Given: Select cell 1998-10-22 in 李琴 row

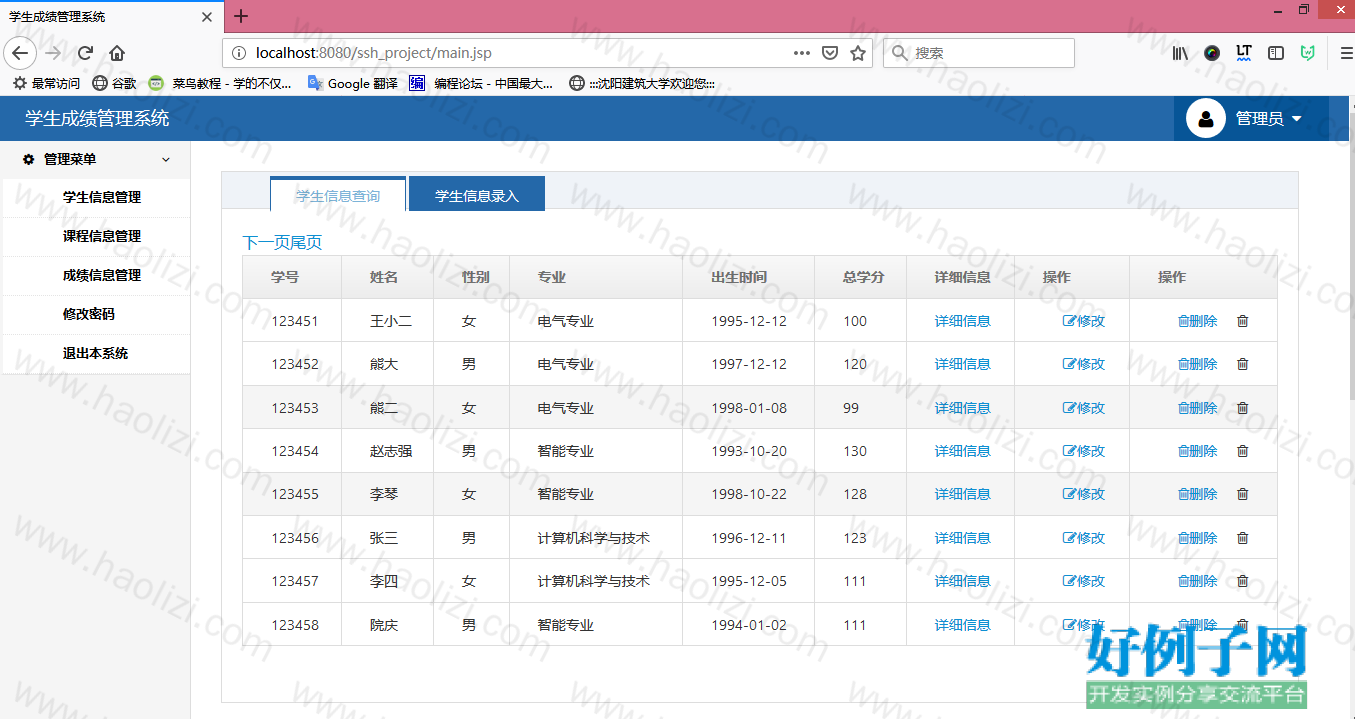Looking at the screenshot, I should click(x=749, y=494).
